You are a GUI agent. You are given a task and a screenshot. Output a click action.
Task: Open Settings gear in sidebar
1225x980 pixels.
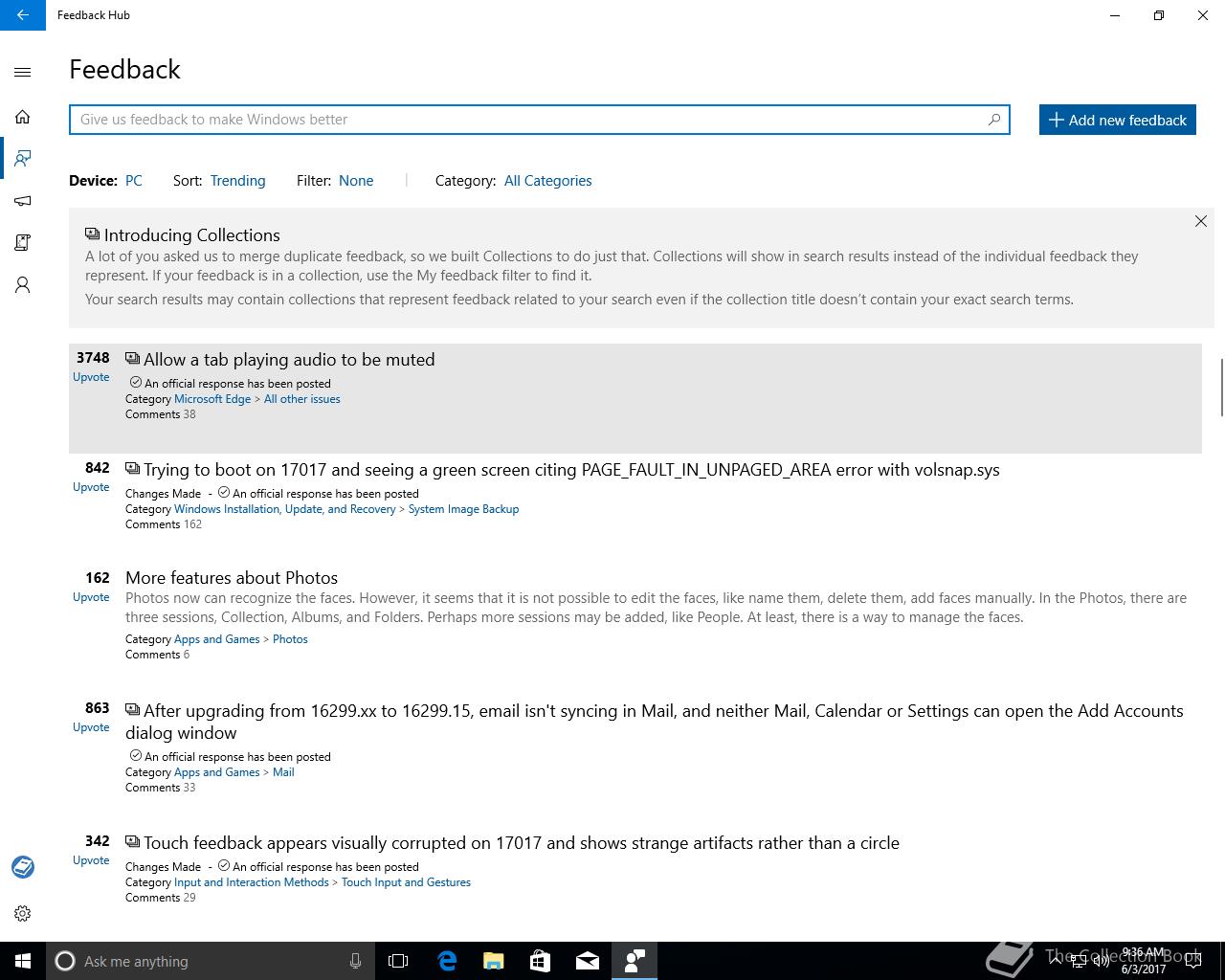pyautogui.click(x=23, y=913)
